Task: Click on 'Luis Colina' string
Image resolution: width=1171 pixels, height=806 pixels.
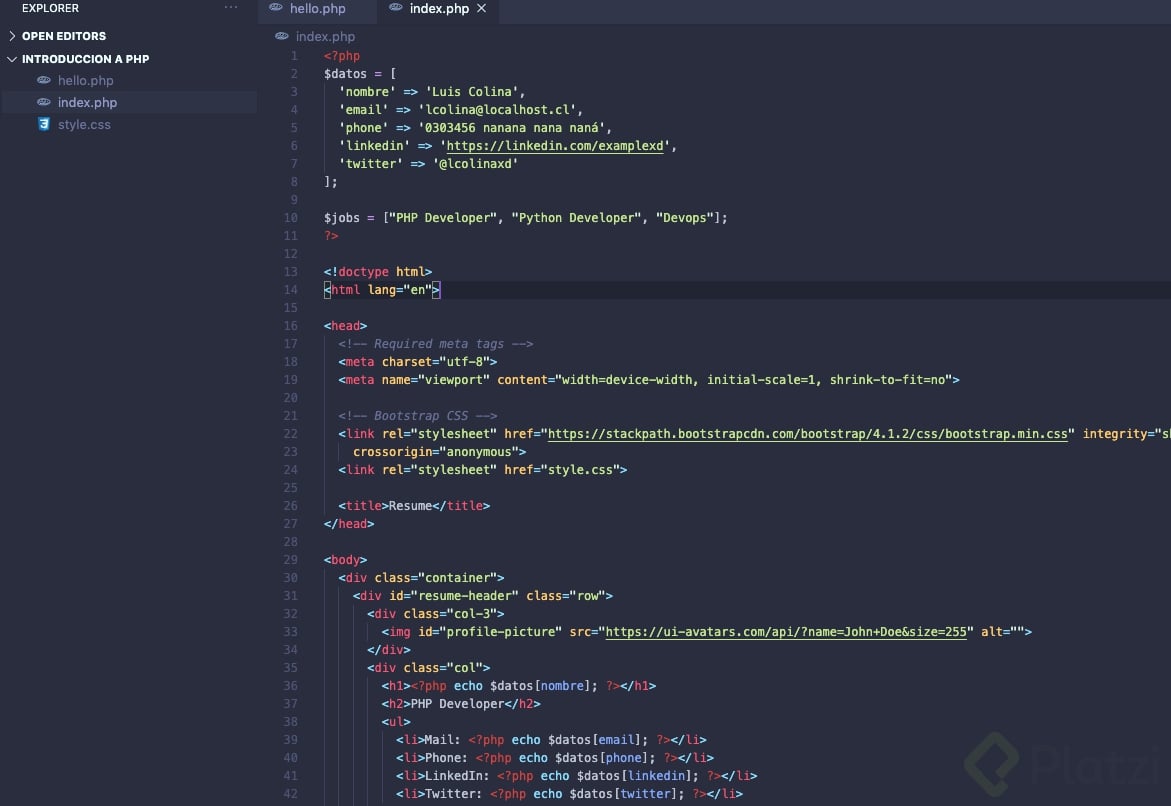Action: pyautogui.click(x=471, y=92)
